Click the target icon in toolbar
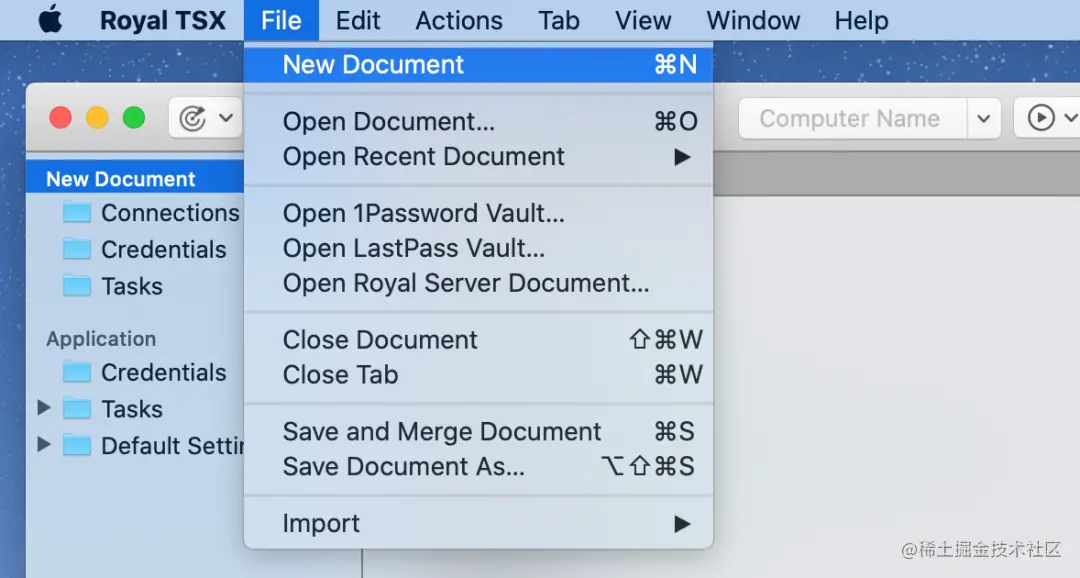The width and height of the screenshot is (1080, 578). [192, 118]
